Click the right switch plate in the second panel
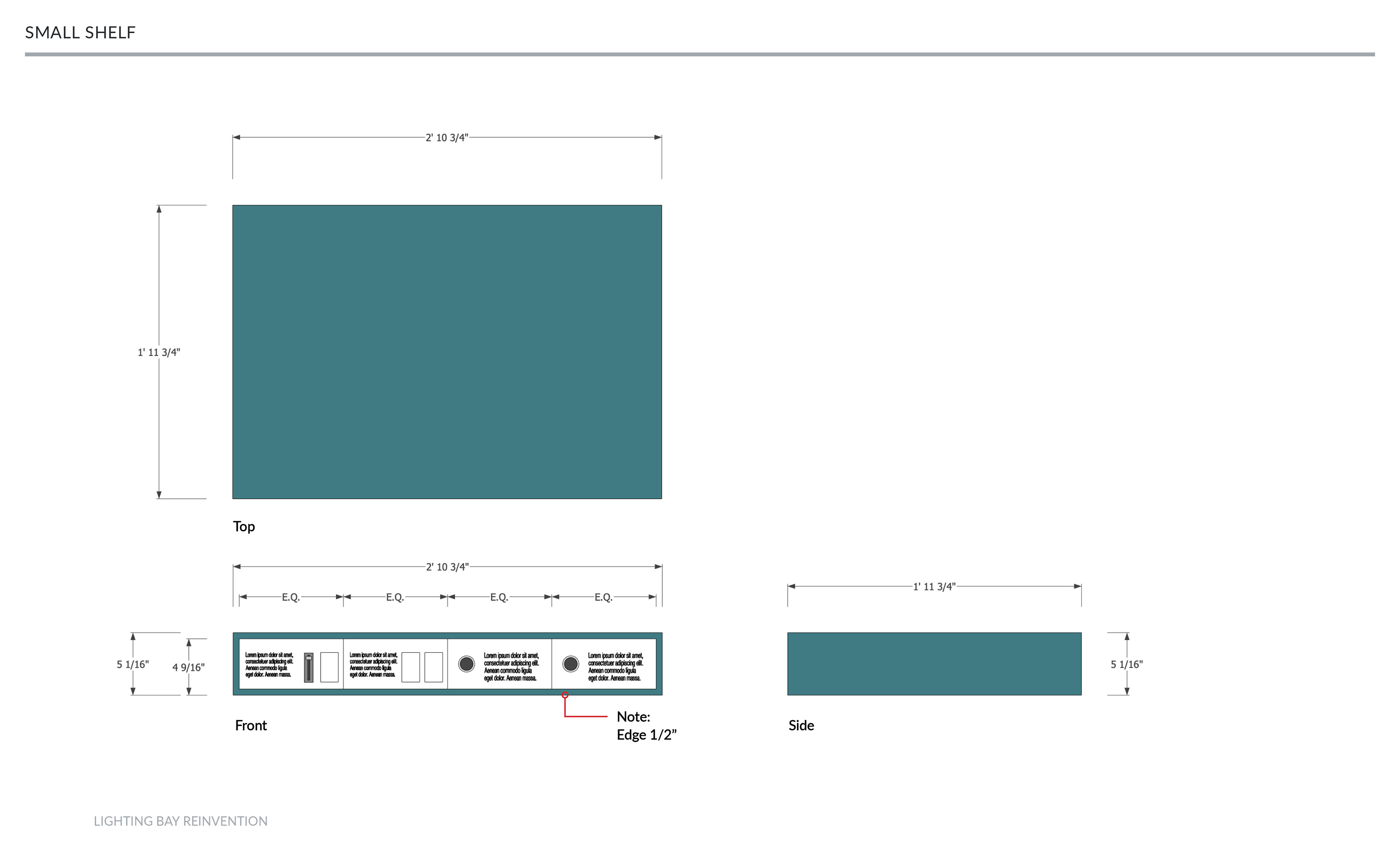 click(433, 667)
